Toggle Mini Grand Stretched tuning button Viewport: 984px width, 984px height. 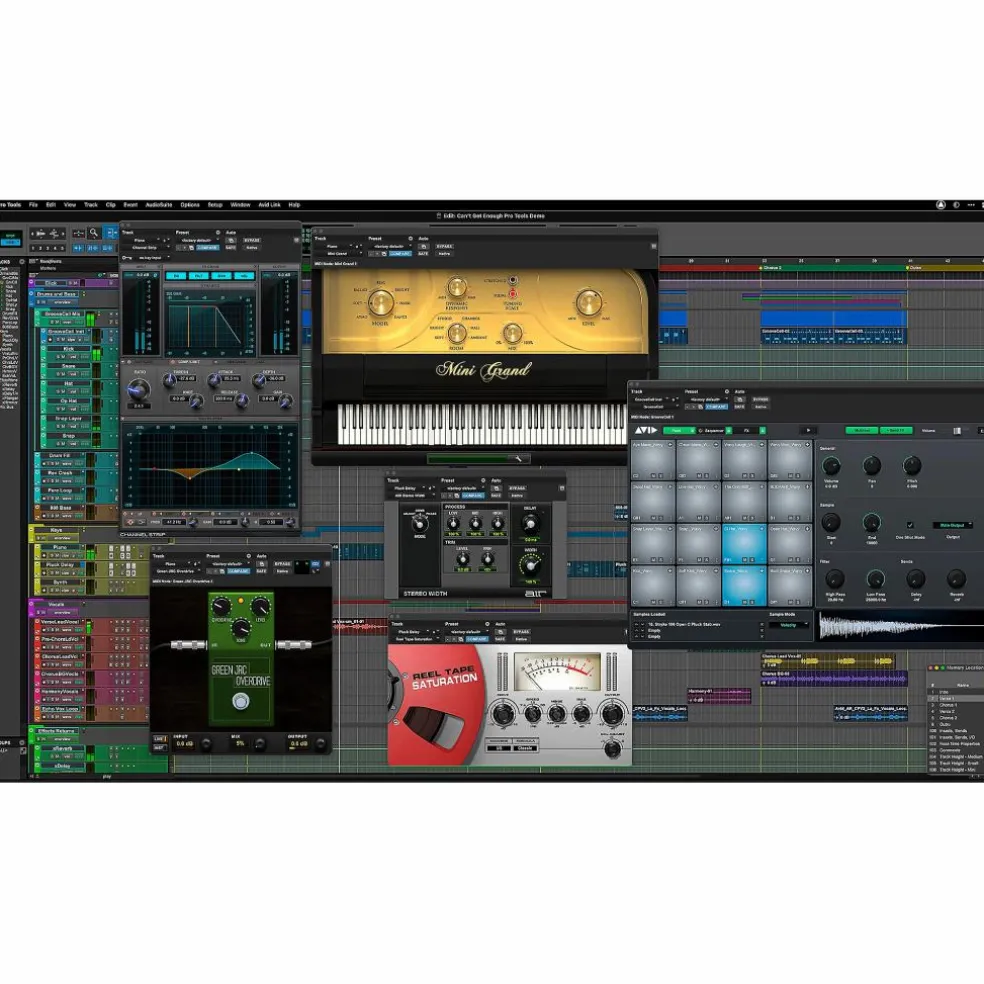[x=513, y=280]
